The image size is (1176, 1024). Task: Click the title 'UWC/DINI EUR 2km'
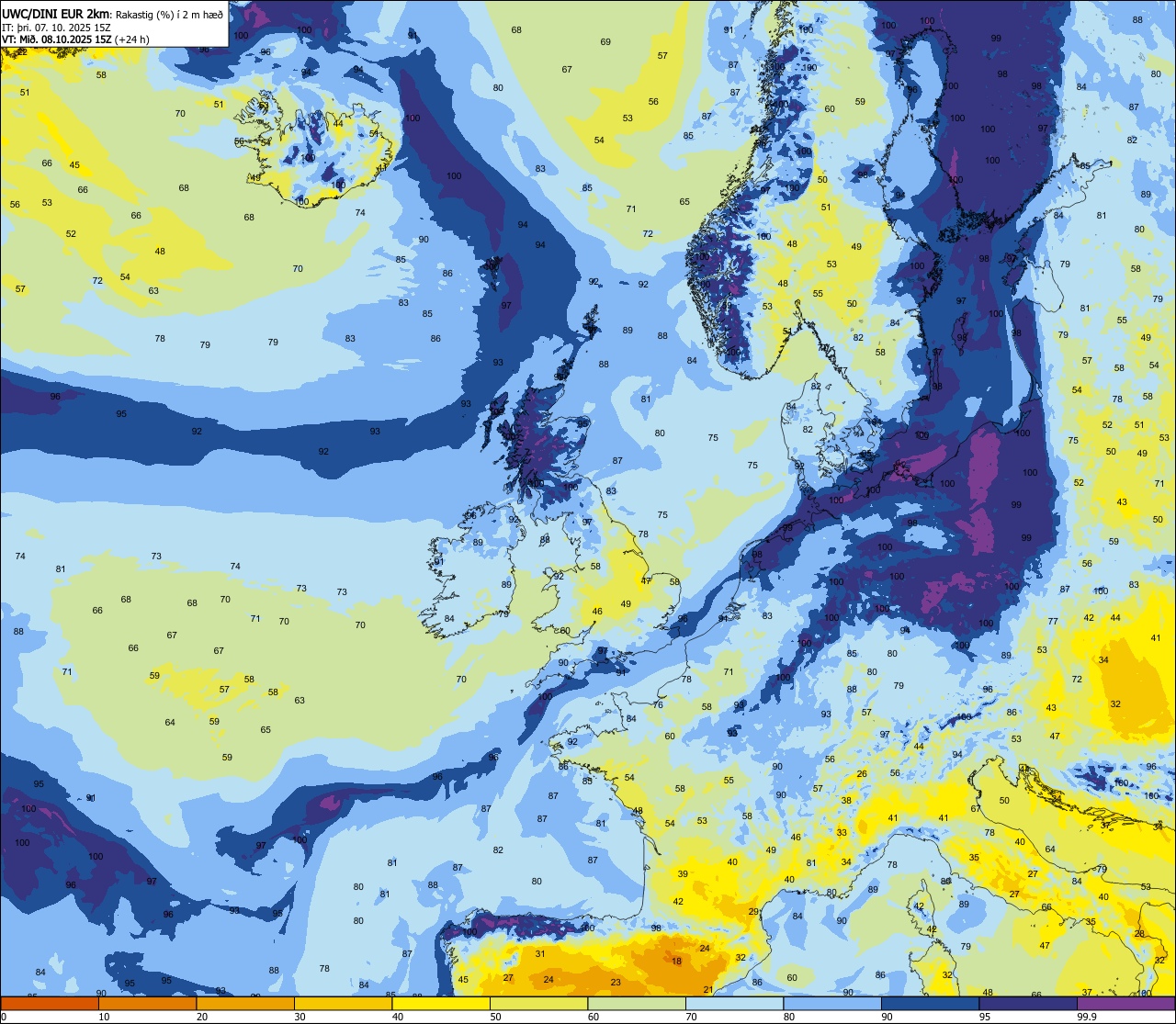click(56, 14)
